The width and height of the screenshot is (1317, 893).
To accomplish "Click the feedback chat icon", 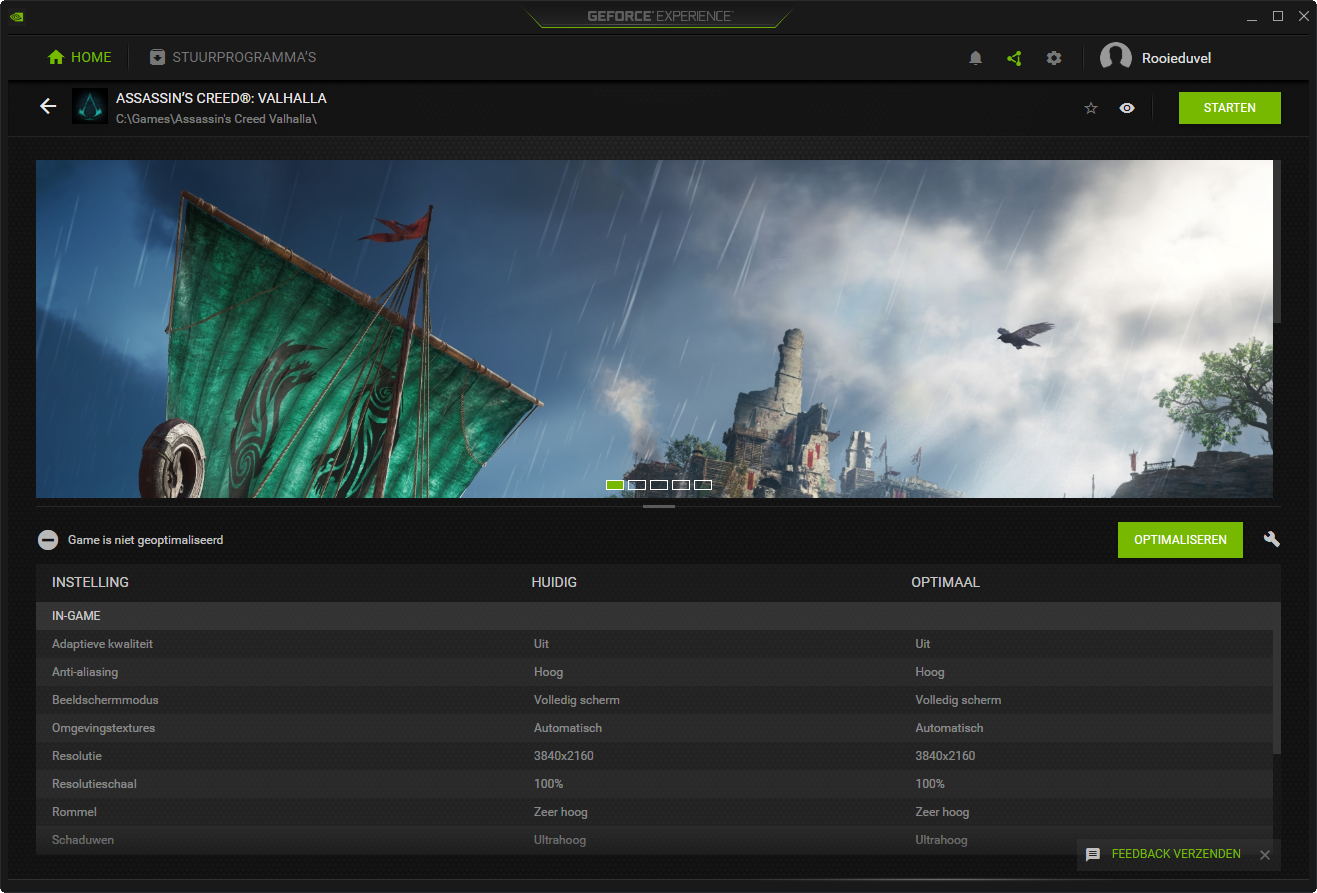I will (x=1093, y=854).
